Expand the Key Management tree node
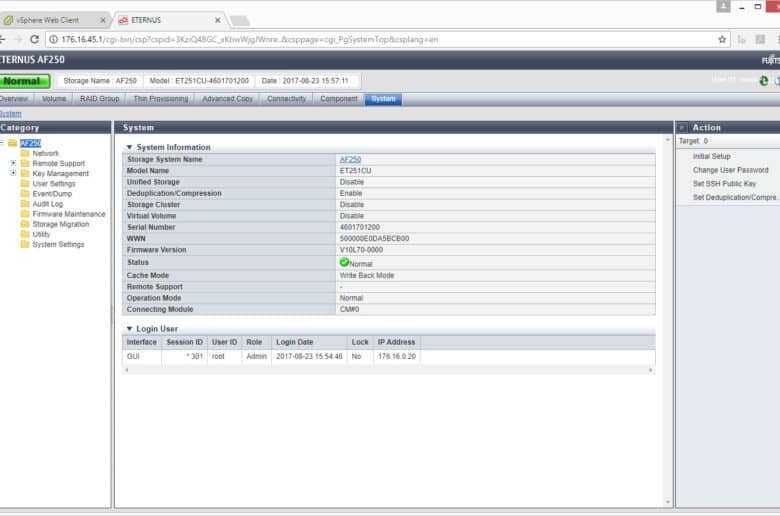The height and width of the screenshot is (516, 780). 13,173
